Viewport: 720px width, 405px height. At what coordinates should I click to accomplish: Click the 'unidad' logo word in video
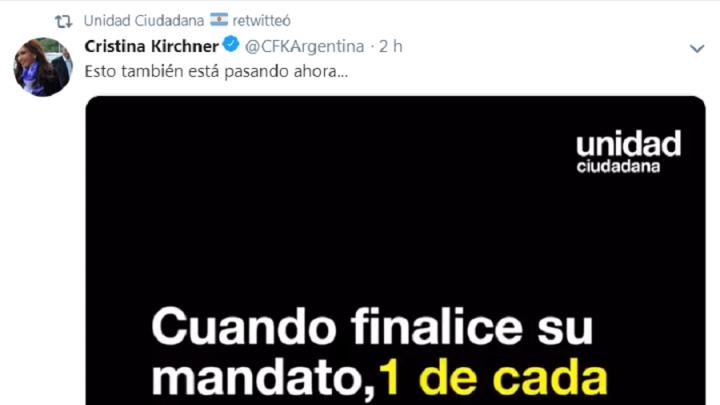tap(629, 143)
